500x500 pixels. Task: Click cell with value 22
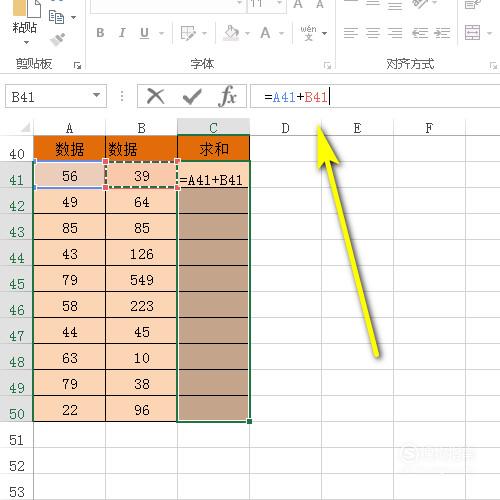click(x=69, y=409)
